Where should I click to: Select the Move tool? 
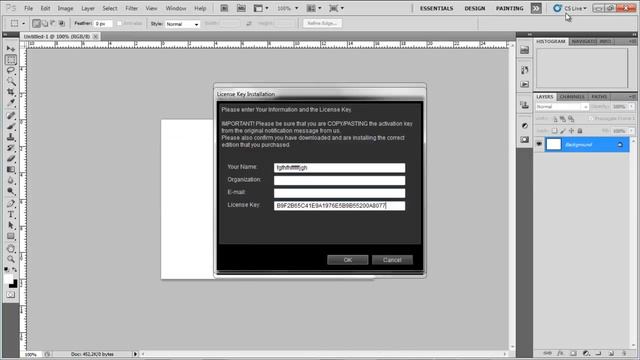tap(11, 49)
